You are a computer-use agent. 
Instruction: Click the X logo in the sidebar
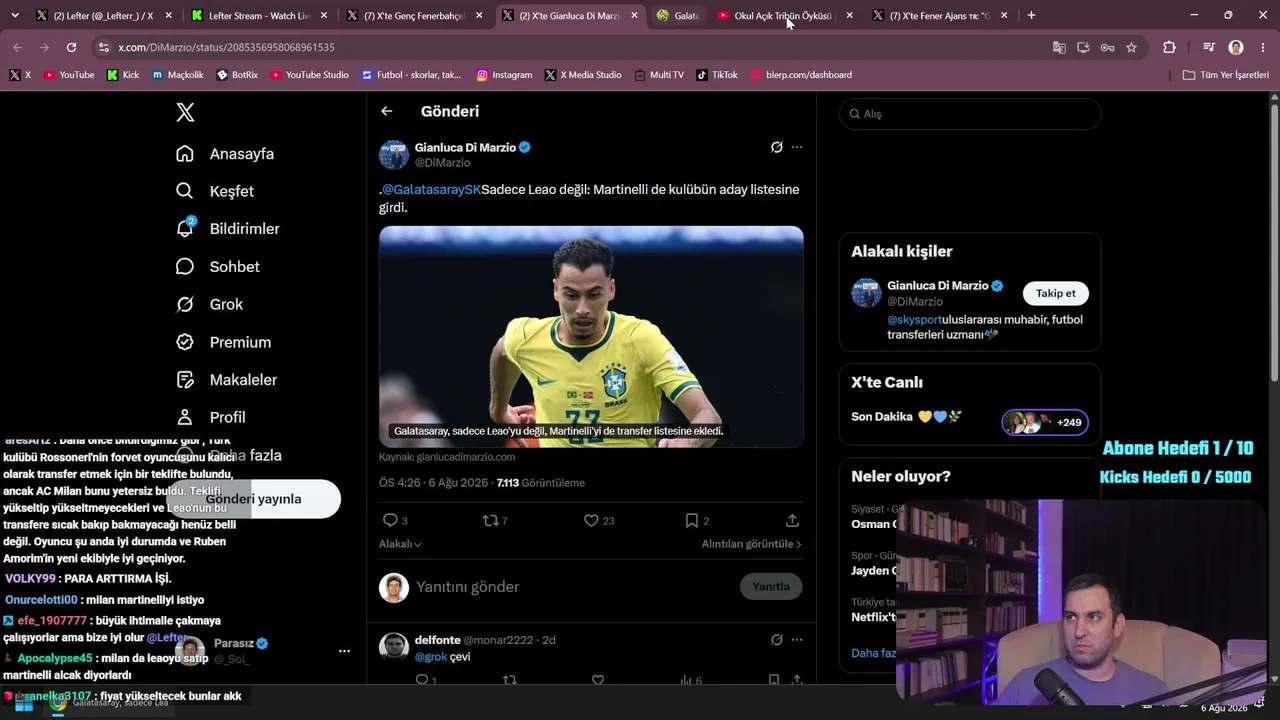point(185,113)
